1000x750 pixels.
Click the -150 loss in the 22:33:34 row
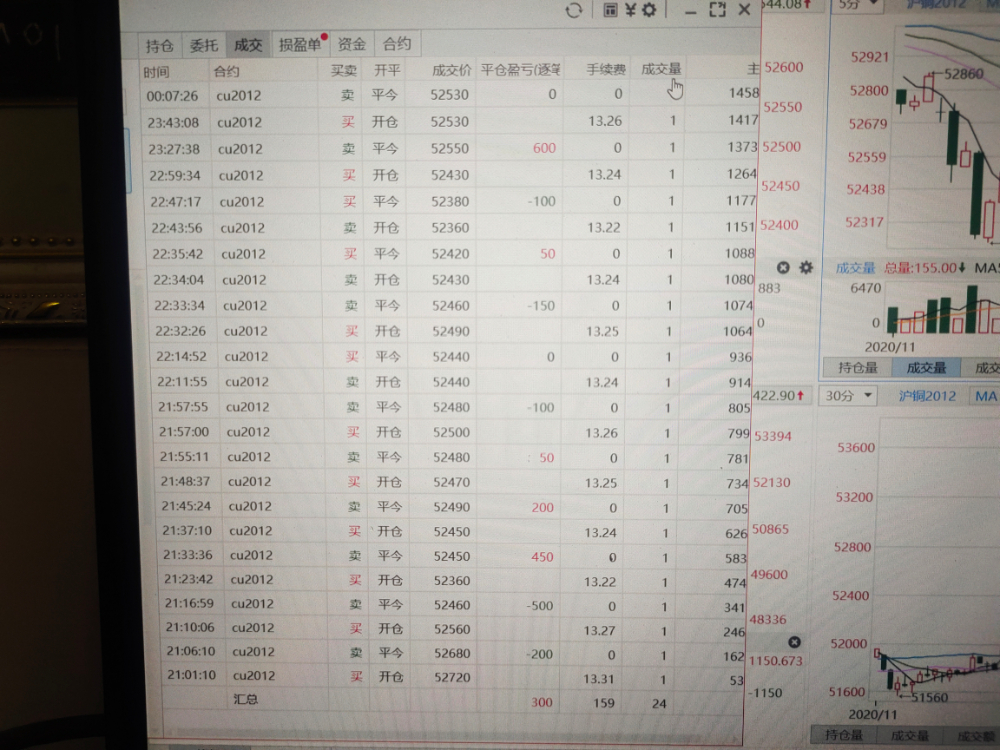[541, 305]
